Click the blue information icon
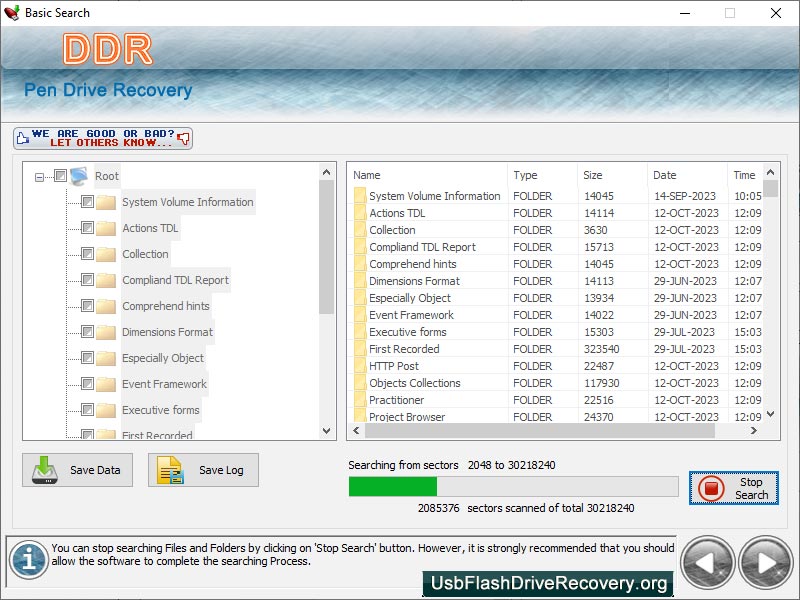The image size is (800, 600). pos(29,560)
